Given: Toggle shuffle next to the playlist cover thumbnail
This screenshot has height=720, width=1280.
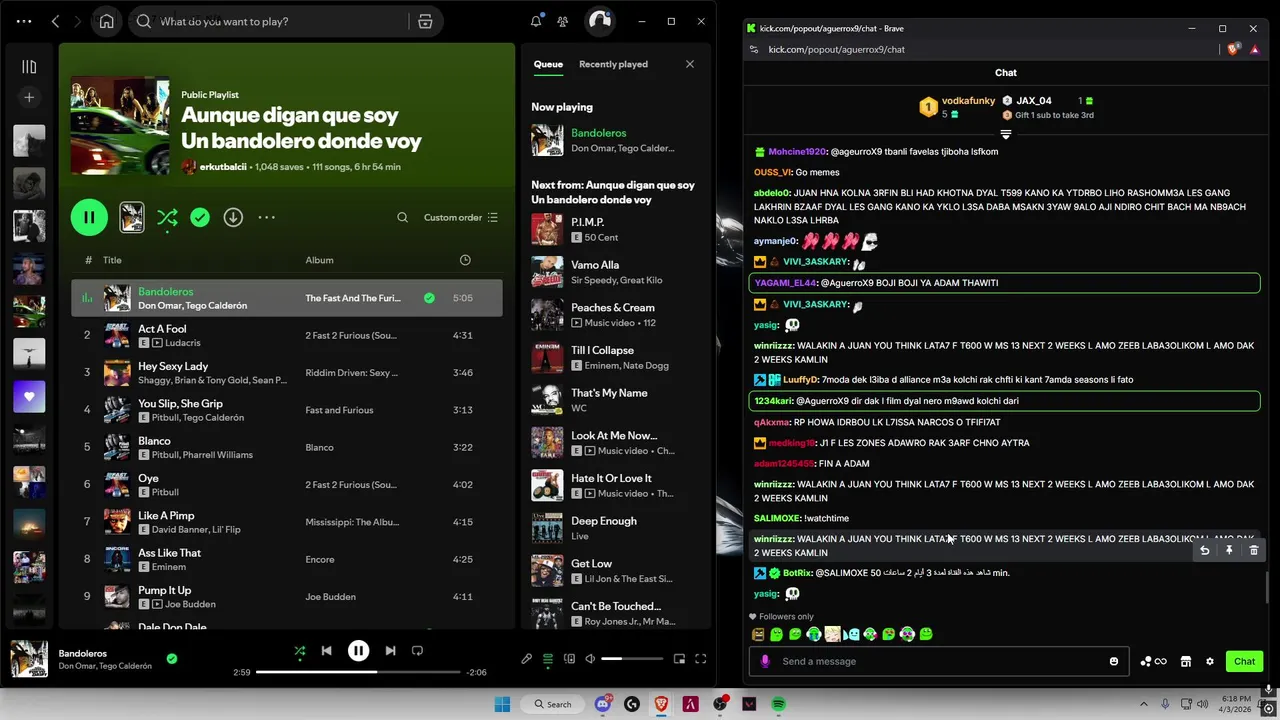Looking at the screenshot, I should point(167,217).
